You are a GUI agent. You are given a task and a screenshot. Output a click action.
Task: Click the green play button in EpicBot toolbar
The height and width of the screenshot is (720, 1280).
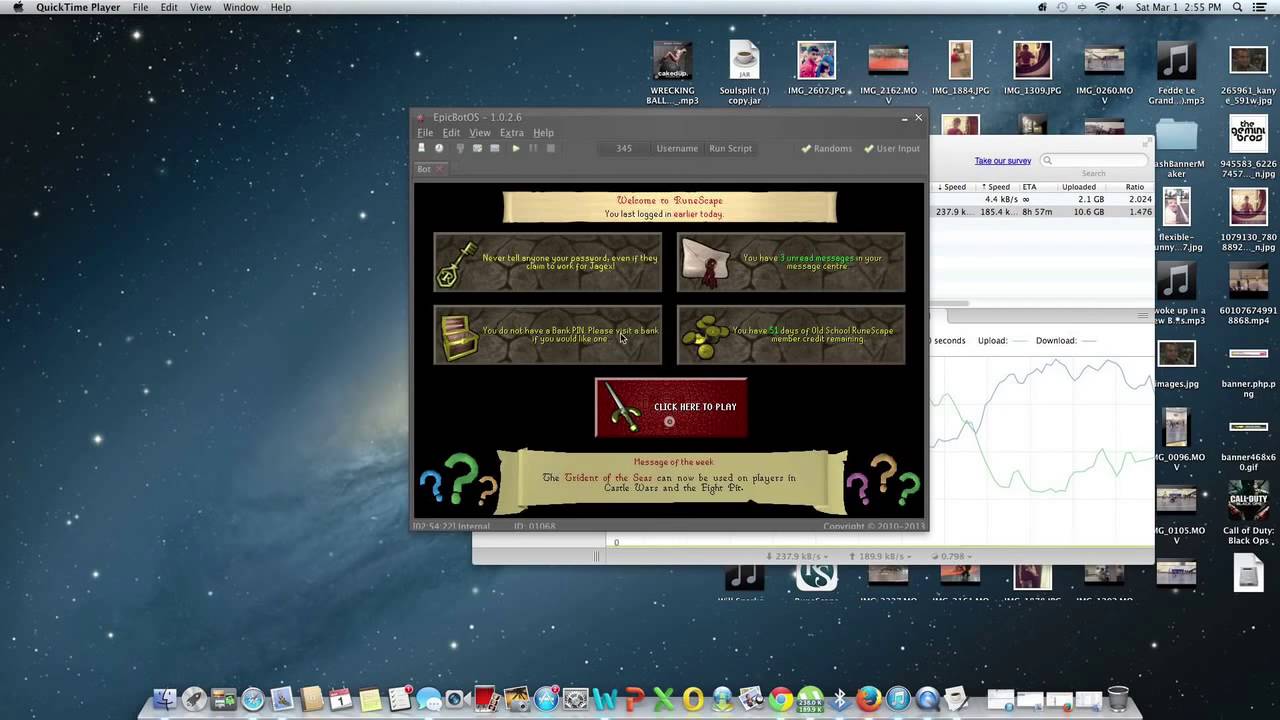pos(516,148)
